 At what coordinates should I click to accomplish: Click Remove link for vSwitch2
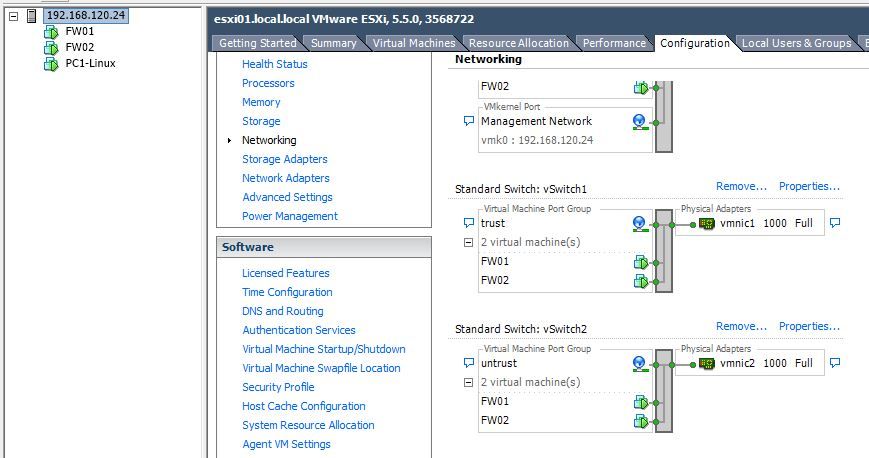coord(741,326)
